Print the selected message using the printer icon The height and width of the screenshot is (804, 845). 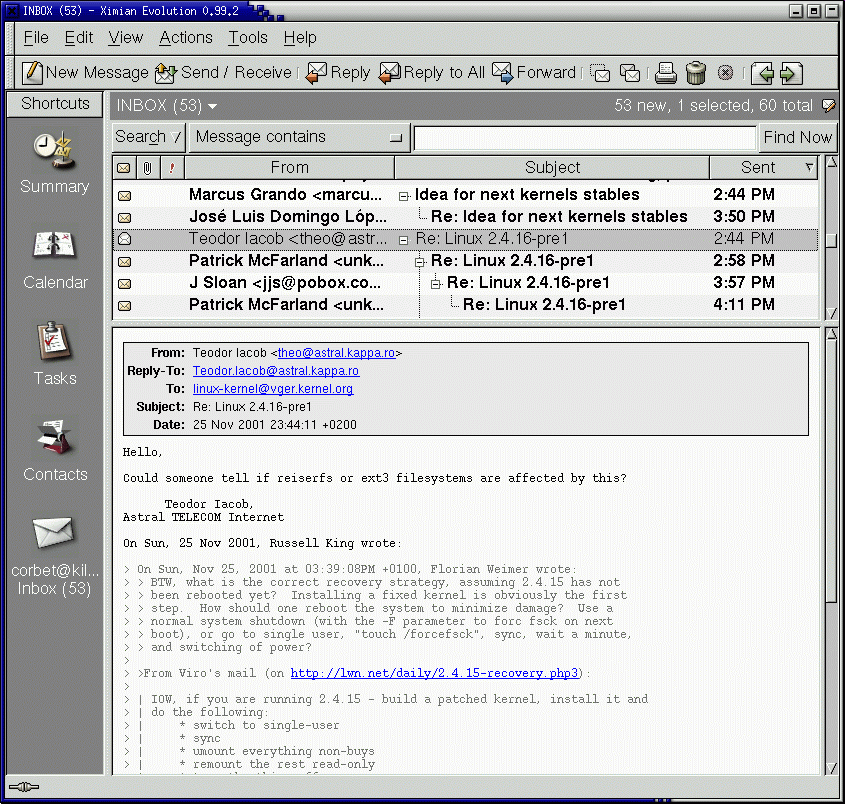666,73
